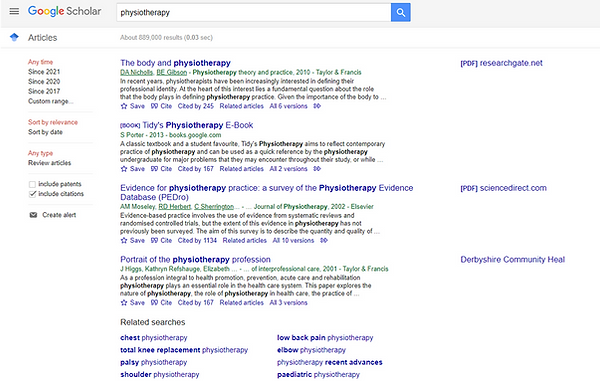Open Cited by 1134 link
Screen dimensions: 600x381
coord(197,240)
